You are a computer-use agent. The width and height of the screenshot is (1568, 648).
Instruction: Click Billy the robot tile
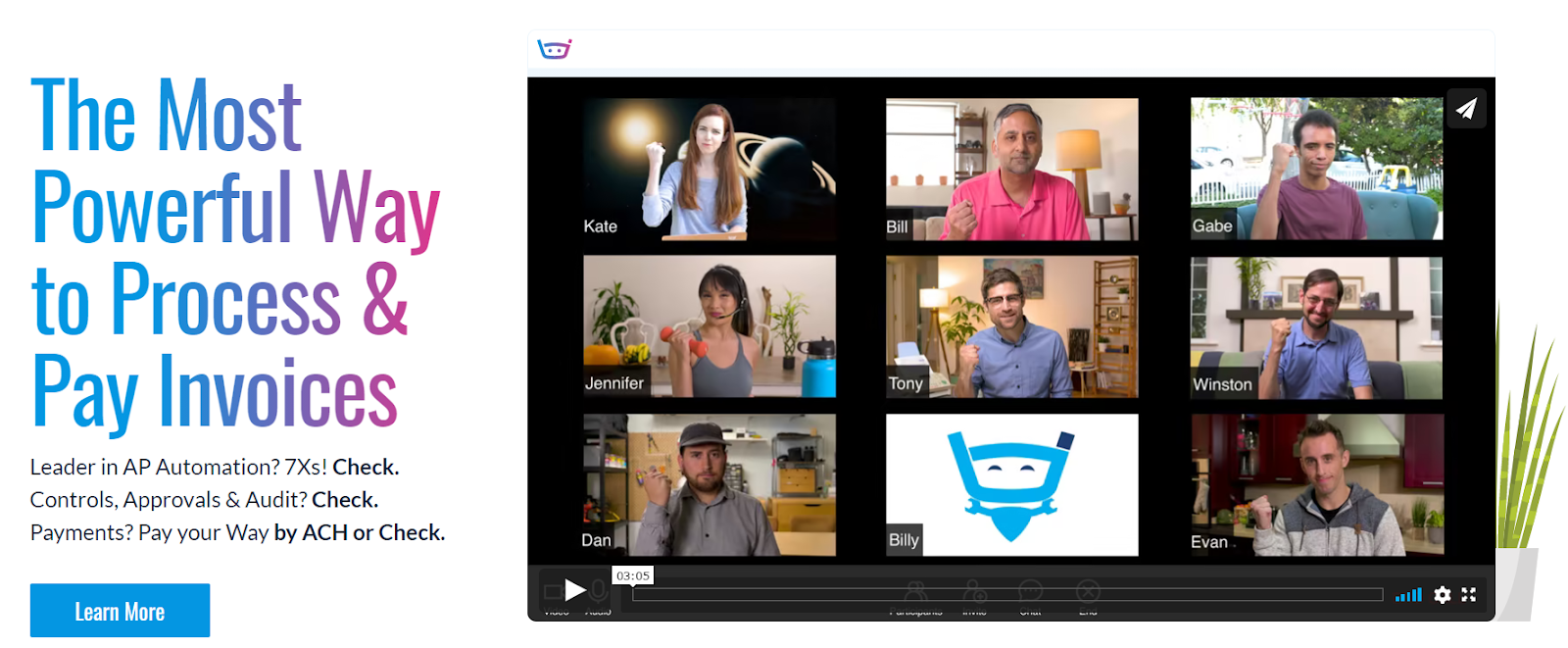[1011, 484]
